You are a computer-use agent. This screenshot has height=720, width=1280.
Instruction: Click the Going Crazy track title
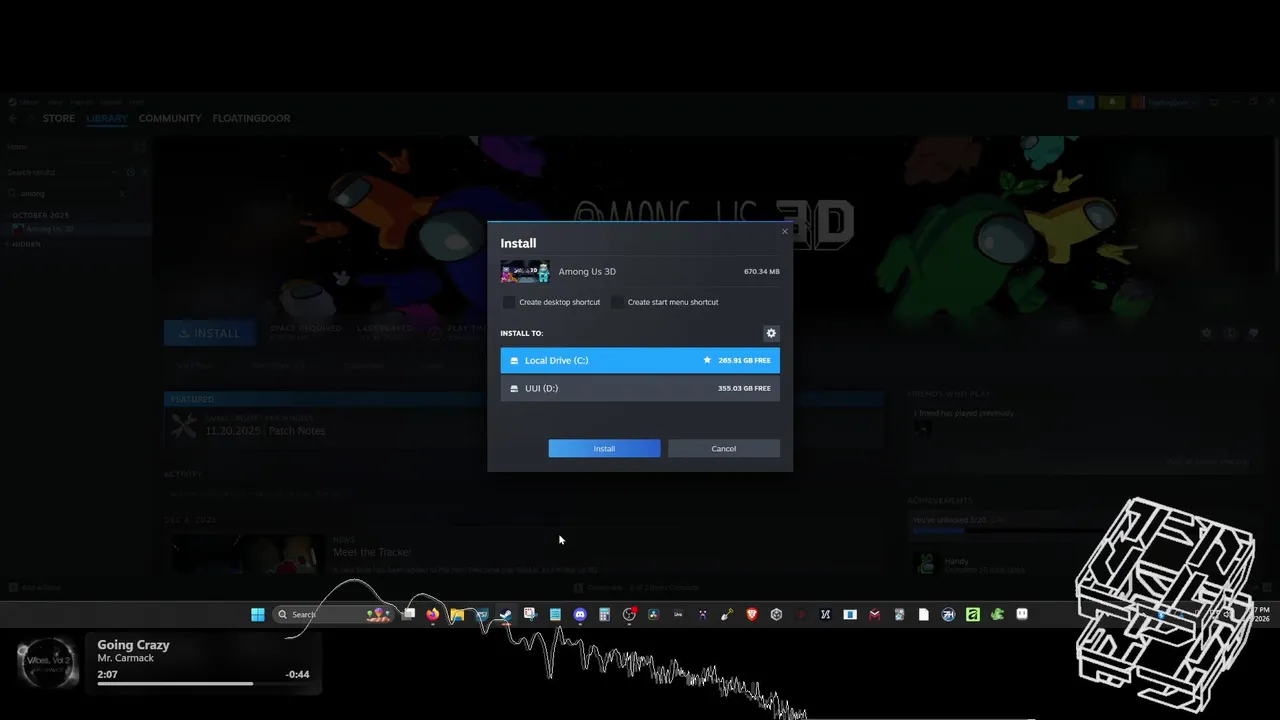pos(133,645)
